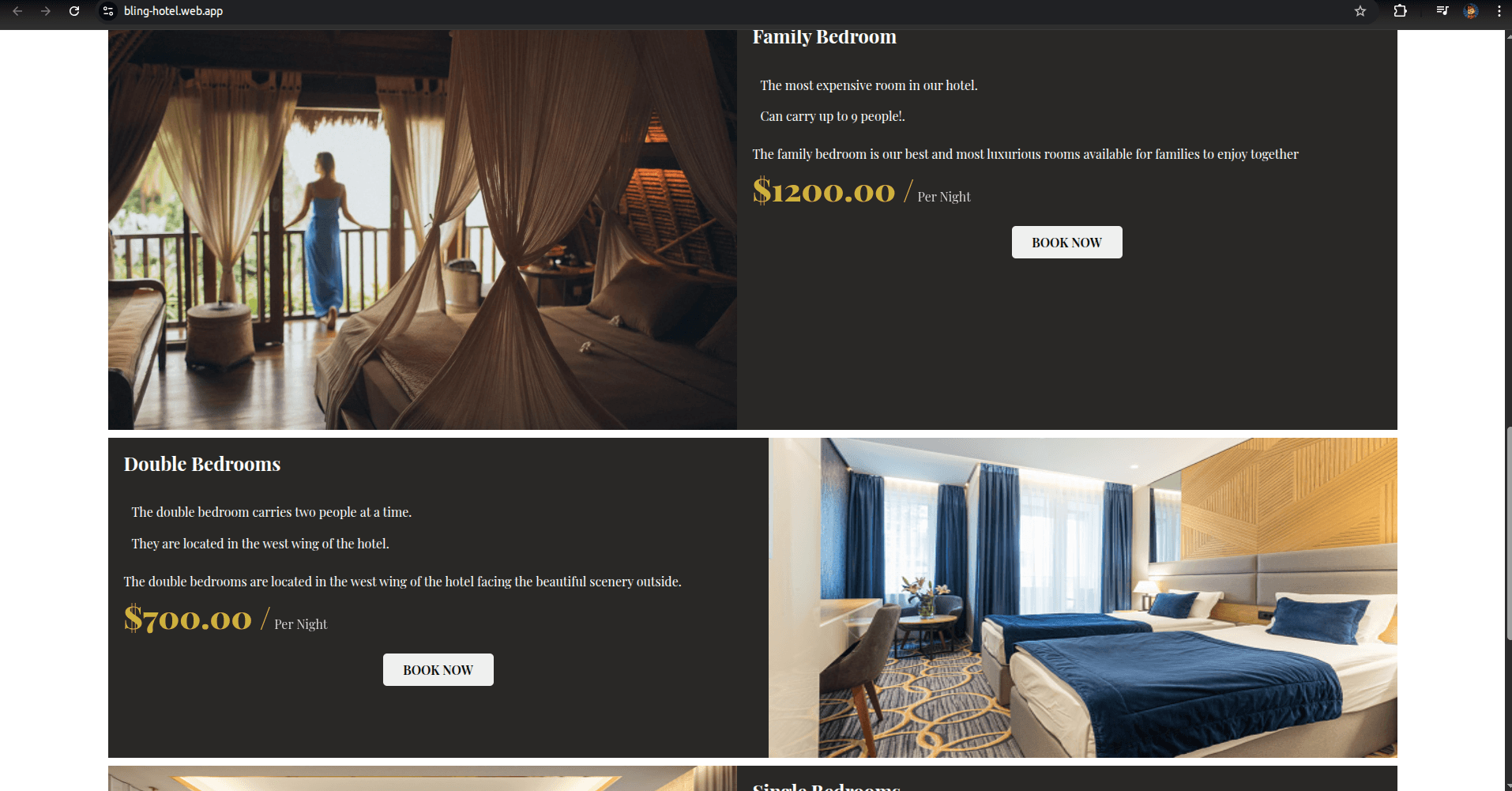Click the page vertical scrollbar thumb
Image resolution: width=1512 pixels, height=791 pixels.
click(x=1508, y=533)
